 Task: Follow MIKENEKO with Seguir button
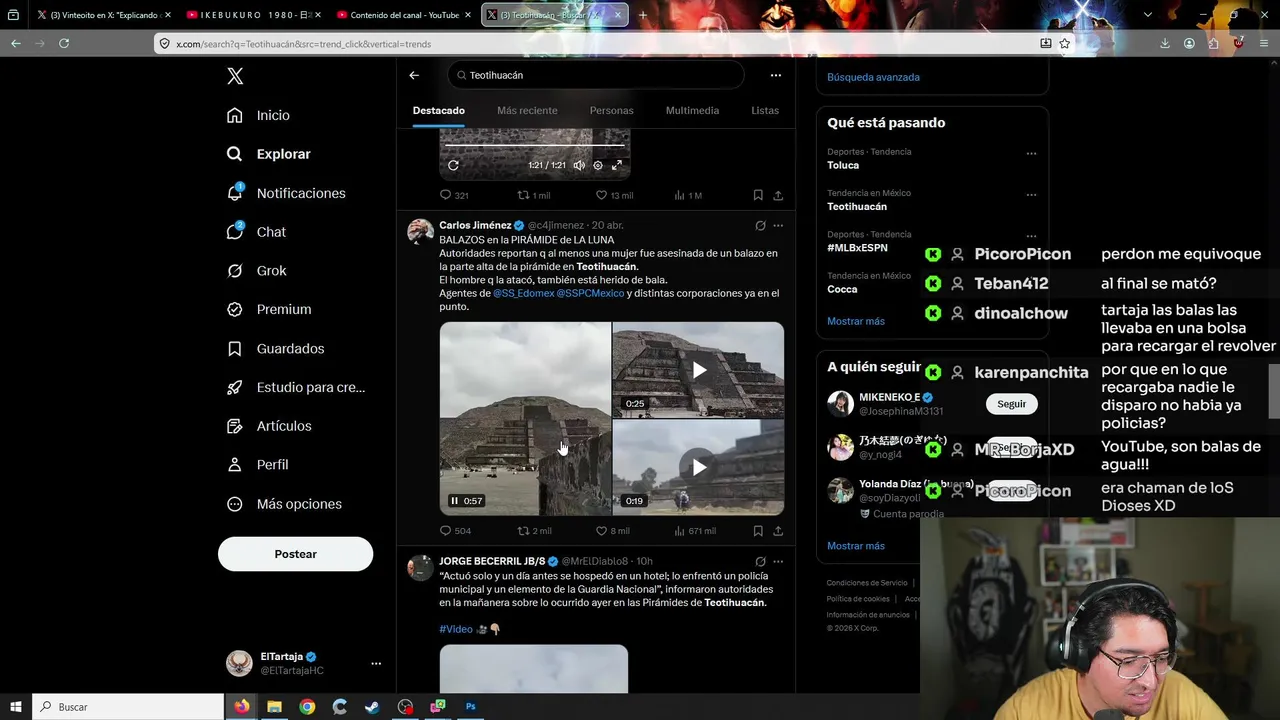(1011, 404)
